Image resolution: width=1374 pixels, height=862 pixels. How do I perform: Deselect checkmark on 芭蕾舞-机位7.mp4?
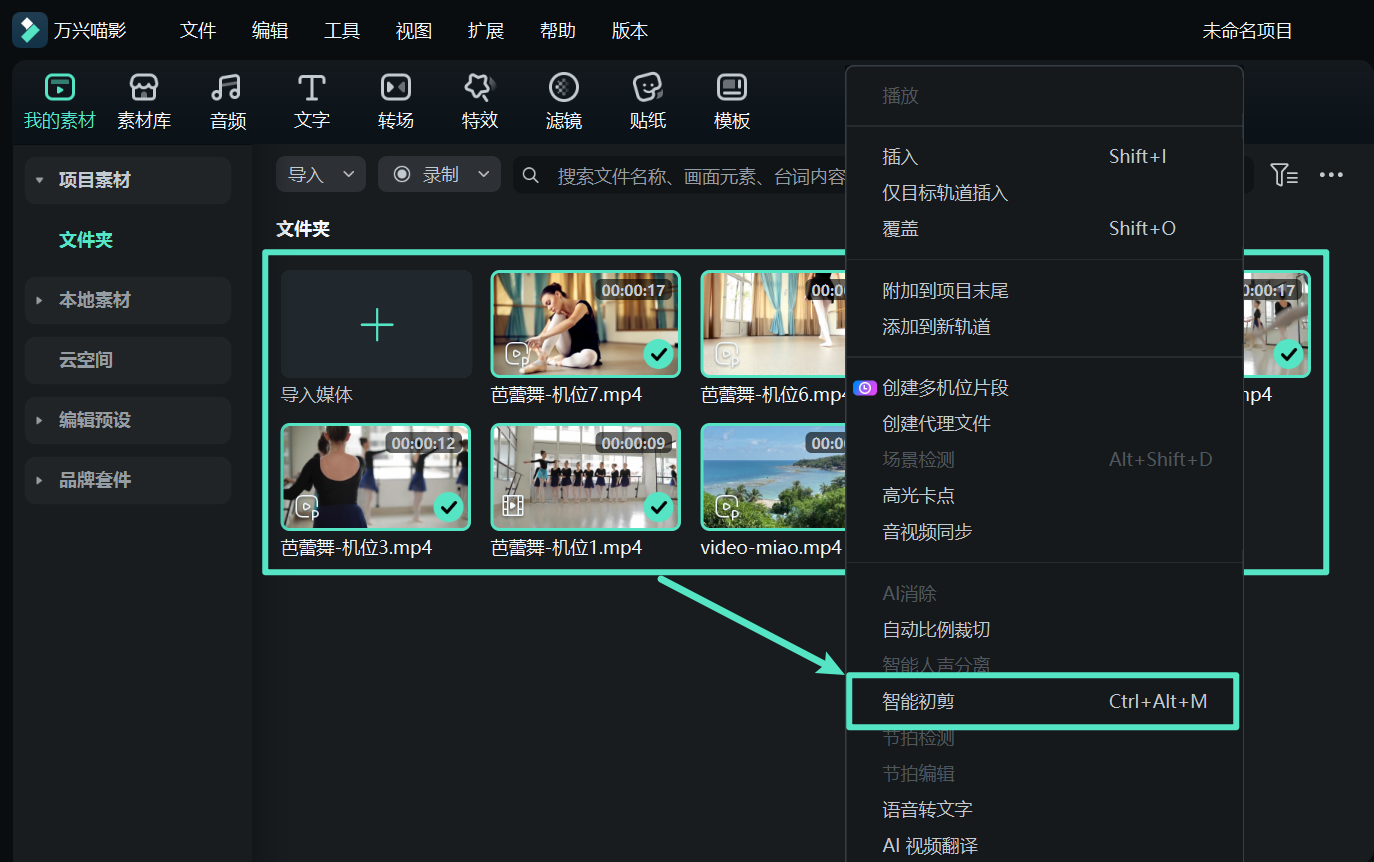click(x=658, y=354)
